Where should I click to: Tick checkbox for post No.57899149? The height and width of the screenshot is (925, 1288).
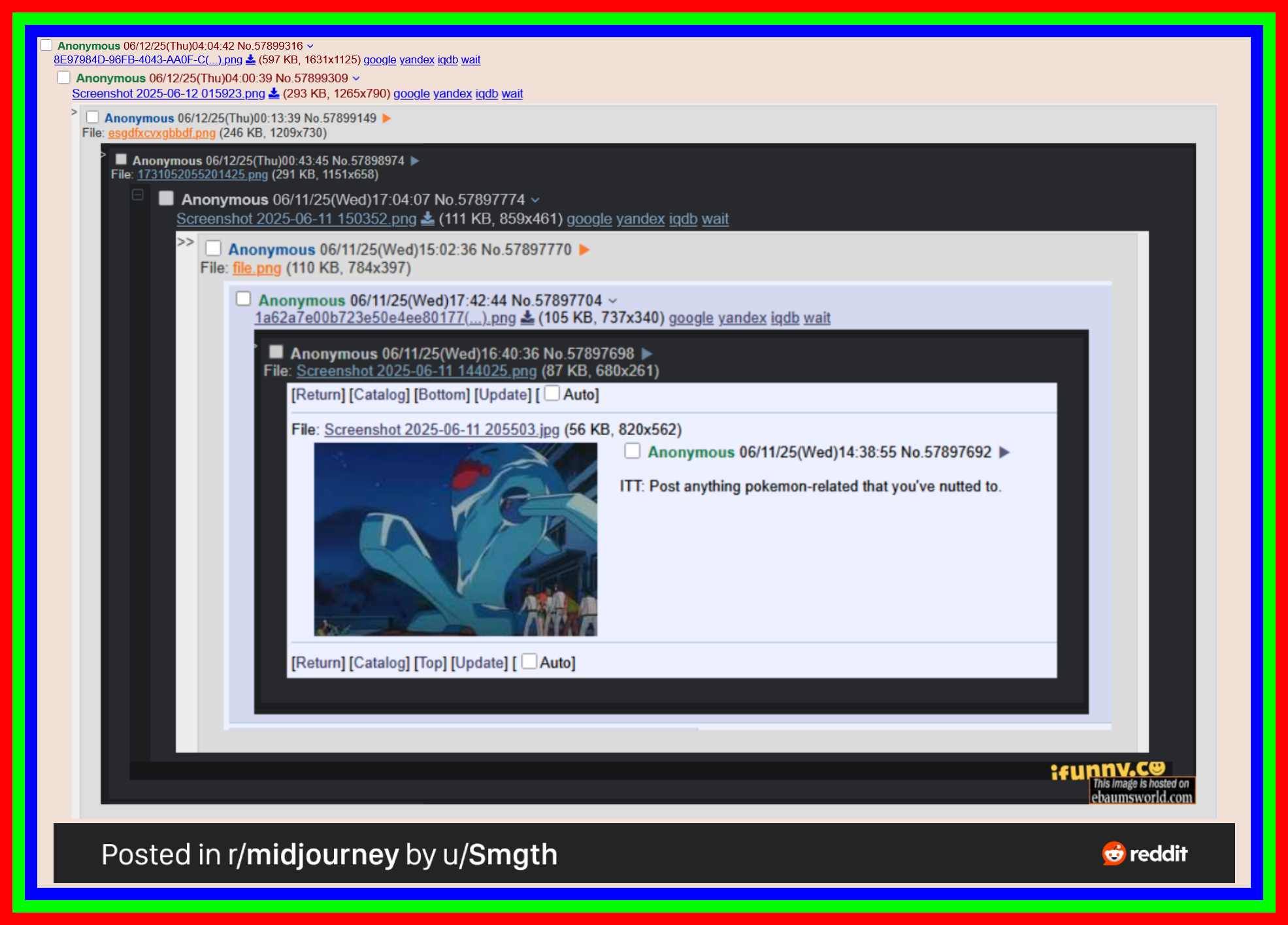pos(93,117)
